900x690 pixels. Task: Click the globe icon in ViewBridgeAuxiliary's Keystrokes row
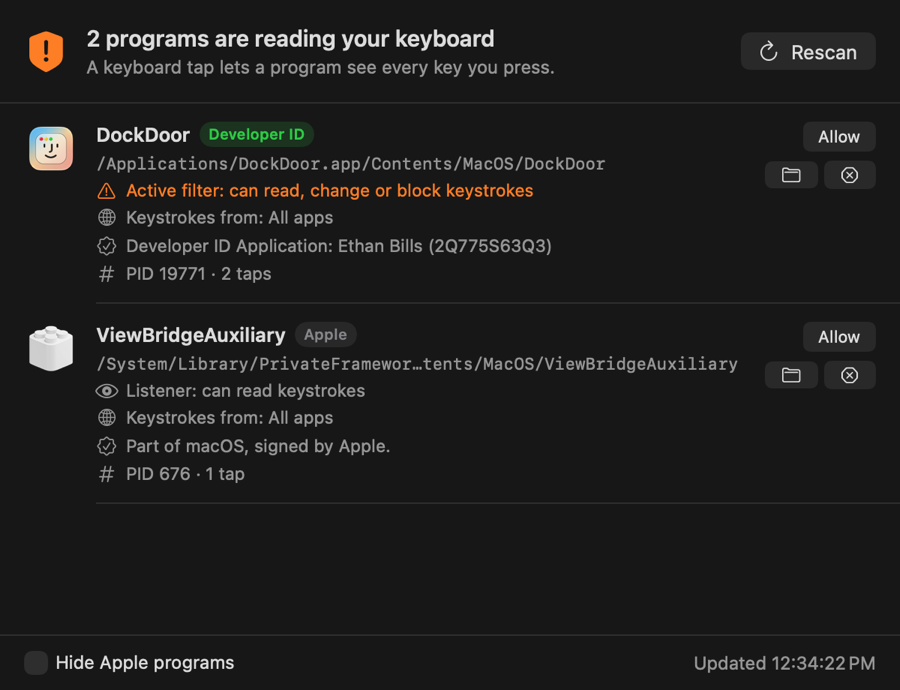coord(107,417)
